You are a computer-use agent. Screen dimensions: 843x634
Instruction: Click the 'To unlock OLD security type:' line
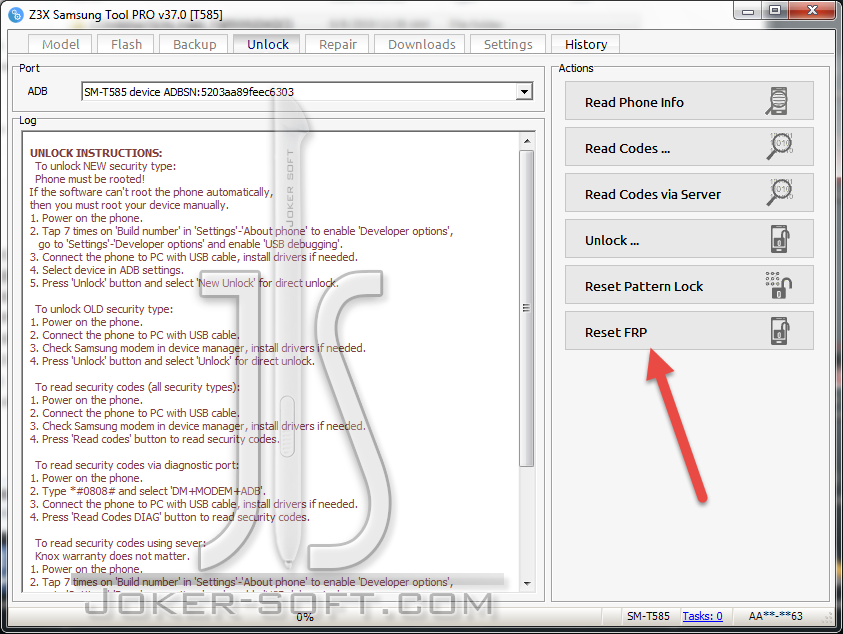click(104, 309)
